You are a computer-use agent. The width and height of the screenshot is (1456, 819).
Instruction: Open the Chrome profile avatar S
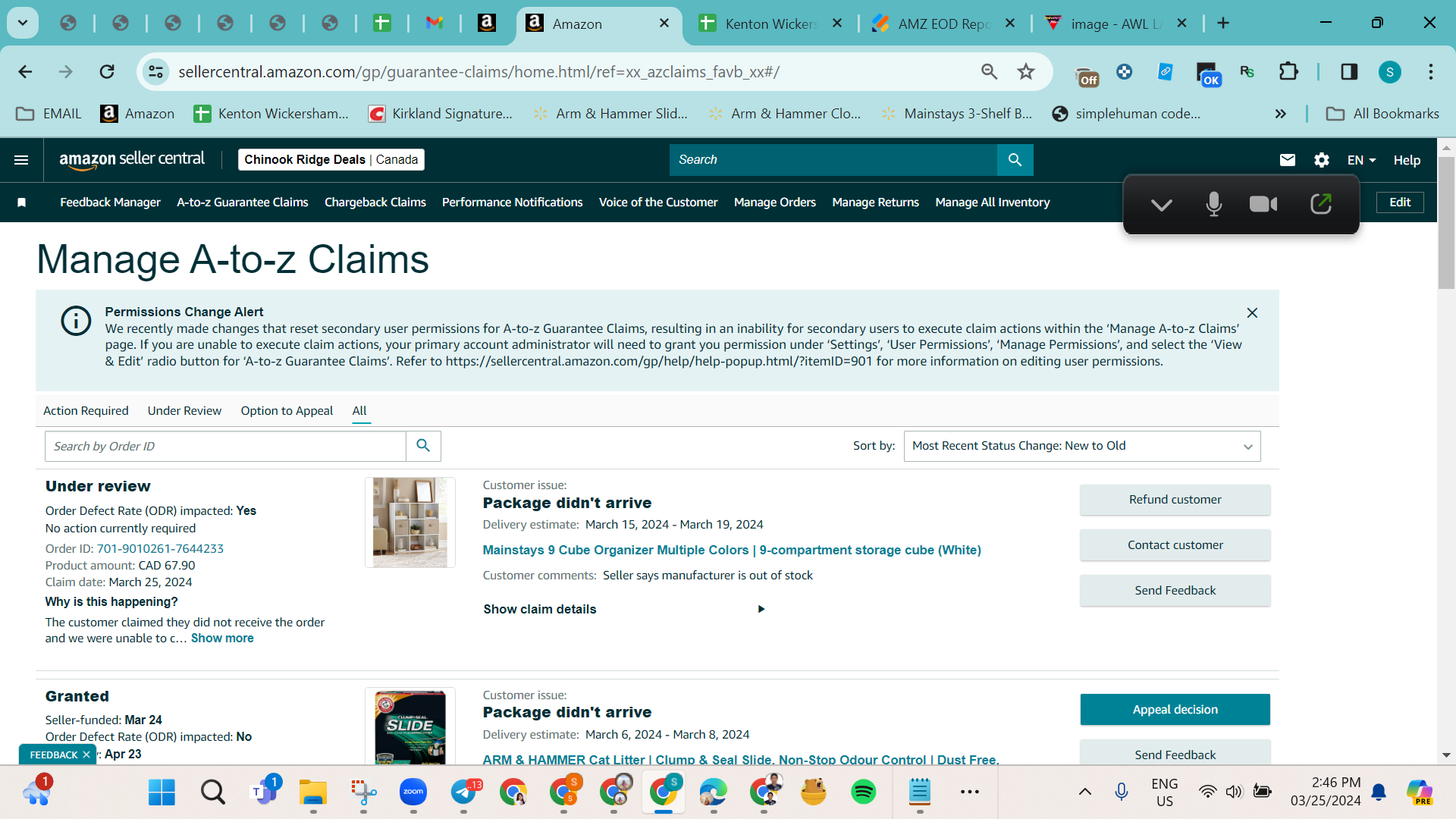pos(1389,72)
